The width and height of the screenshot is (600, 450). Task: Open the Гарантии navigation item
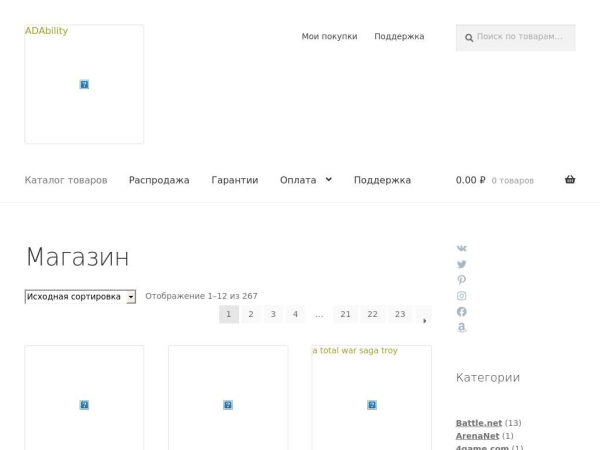[235, 180]
